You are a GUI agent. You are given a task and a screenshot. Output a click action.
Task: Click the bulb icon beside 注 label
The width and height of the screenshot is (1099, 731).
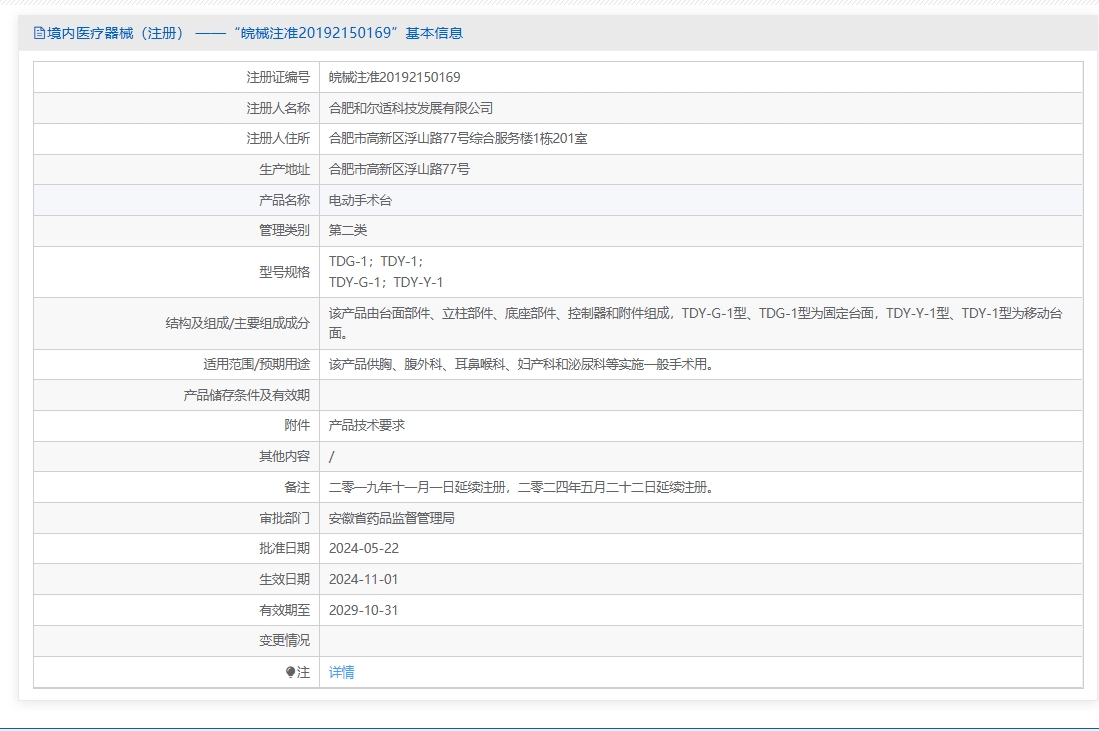[x=290, y=672]
